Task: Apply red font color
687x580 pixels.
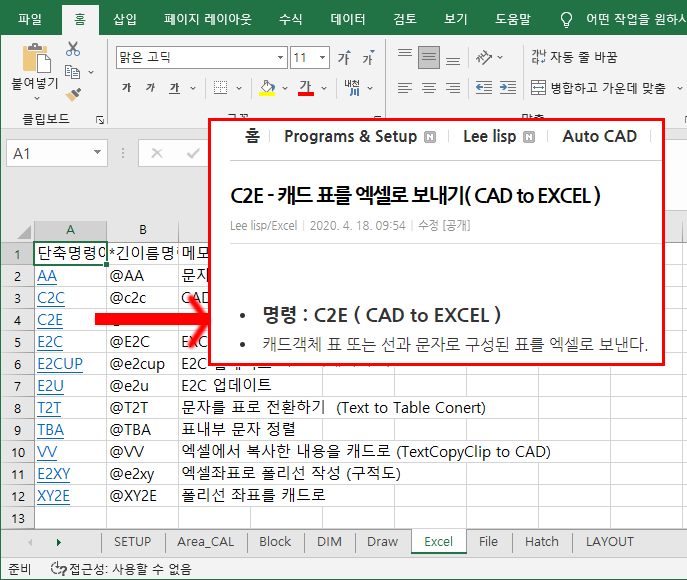Action: point(305,88)
